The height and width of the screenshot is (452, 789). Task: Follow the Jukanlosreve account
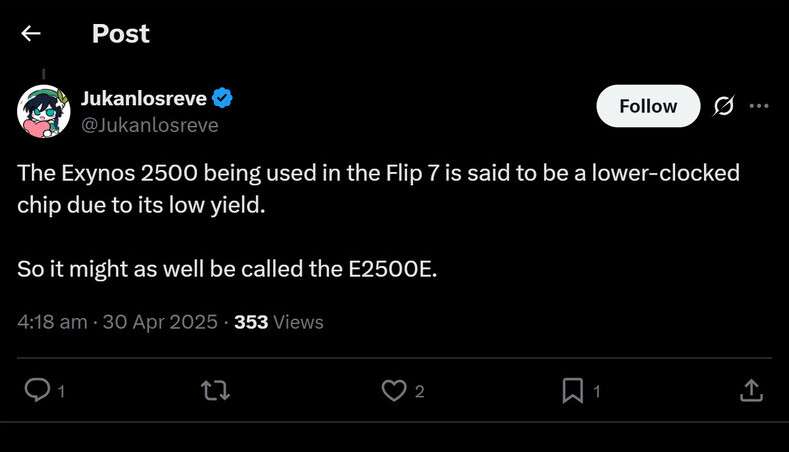pyautogui.click(x=648, y=106)
